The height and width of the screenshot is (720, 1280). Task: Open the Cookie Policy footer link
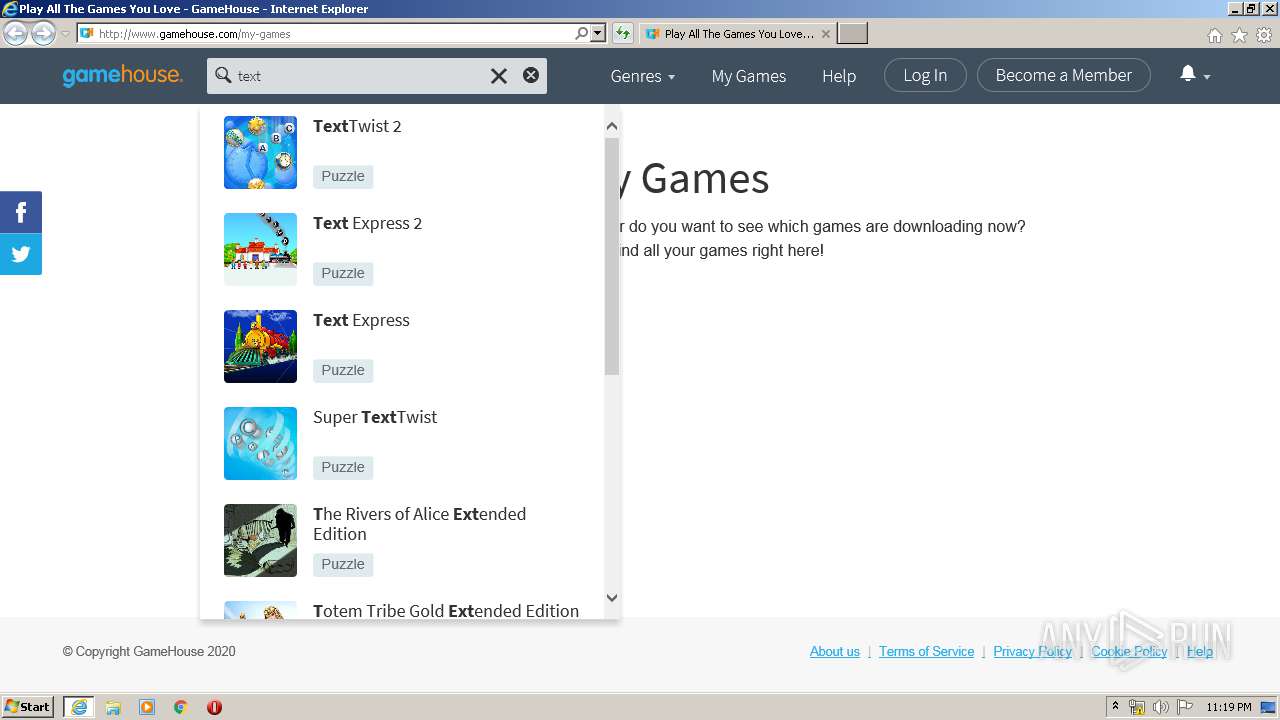coord(1129,651)
